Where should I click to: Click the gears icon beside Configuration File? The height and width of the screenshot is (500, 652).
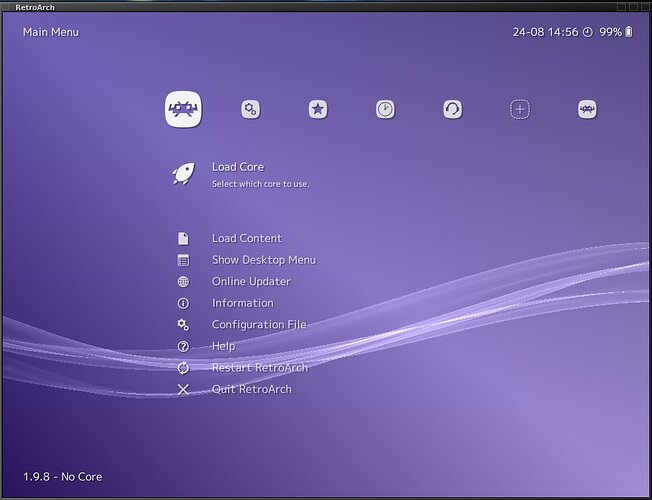point(183,325)
